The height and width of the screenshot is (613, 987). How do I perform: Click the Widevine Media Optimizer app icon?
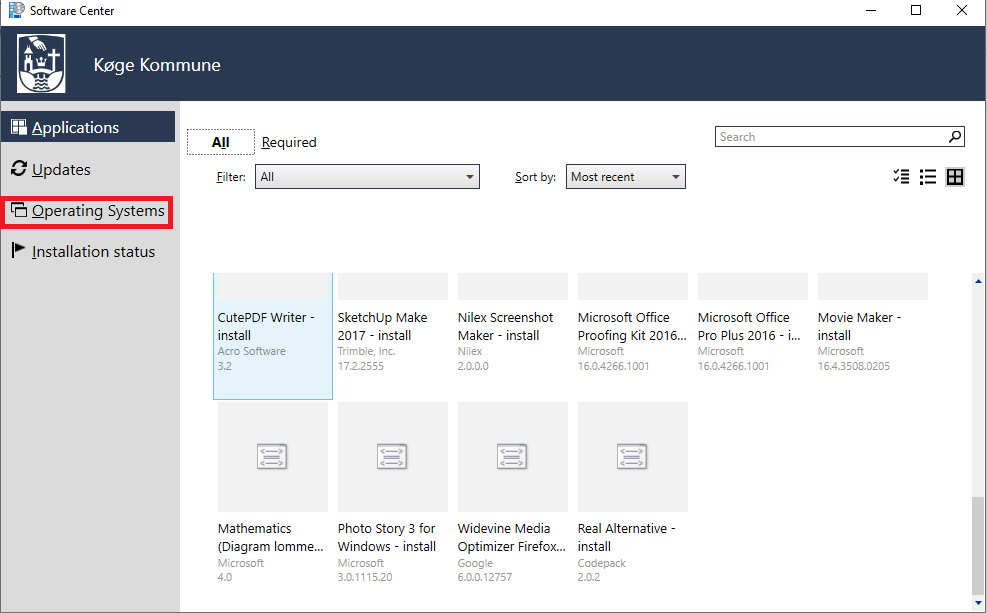pos(512,457)
